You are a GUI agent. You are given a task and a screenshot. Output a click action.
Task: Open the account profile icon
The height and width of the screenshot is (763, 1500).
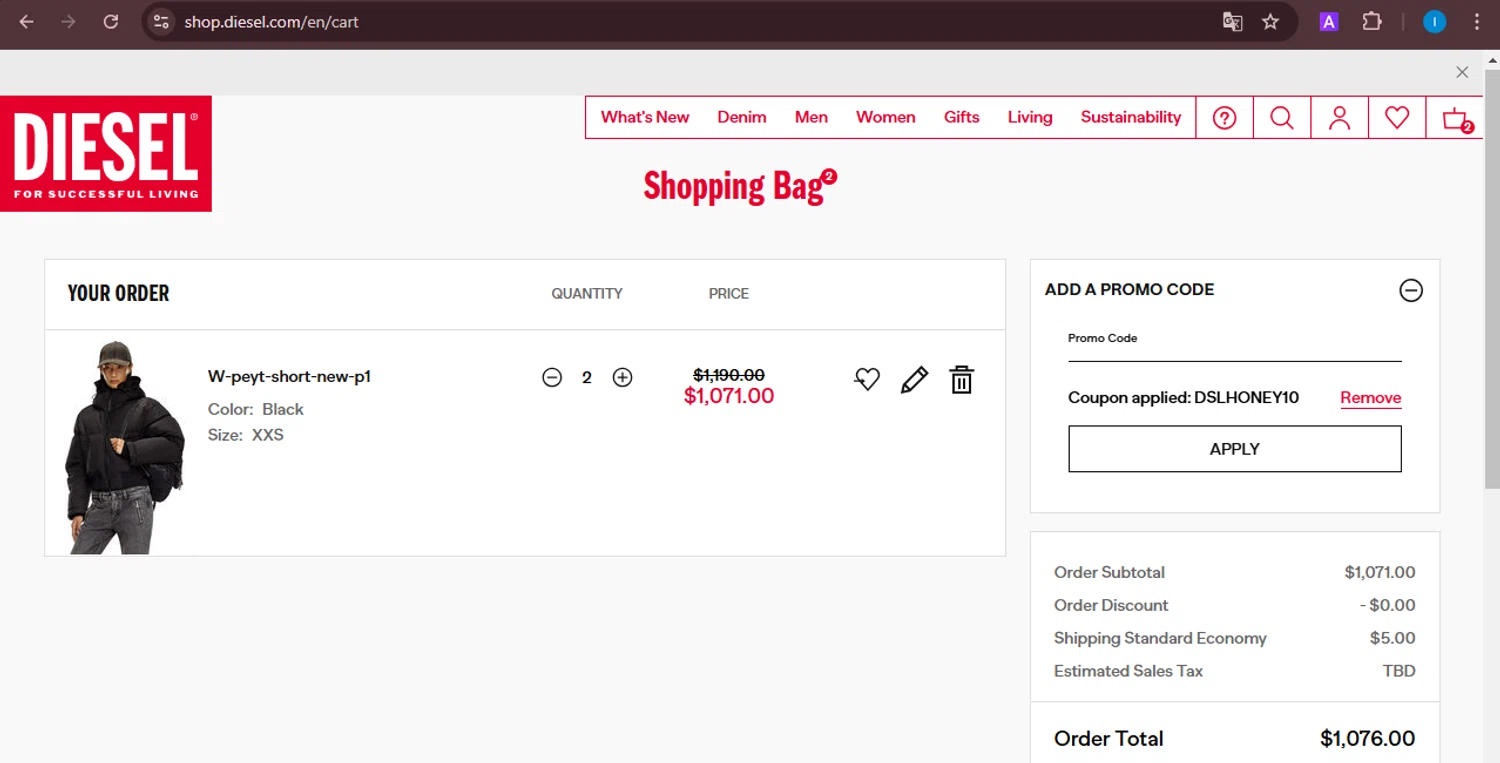1339,118
